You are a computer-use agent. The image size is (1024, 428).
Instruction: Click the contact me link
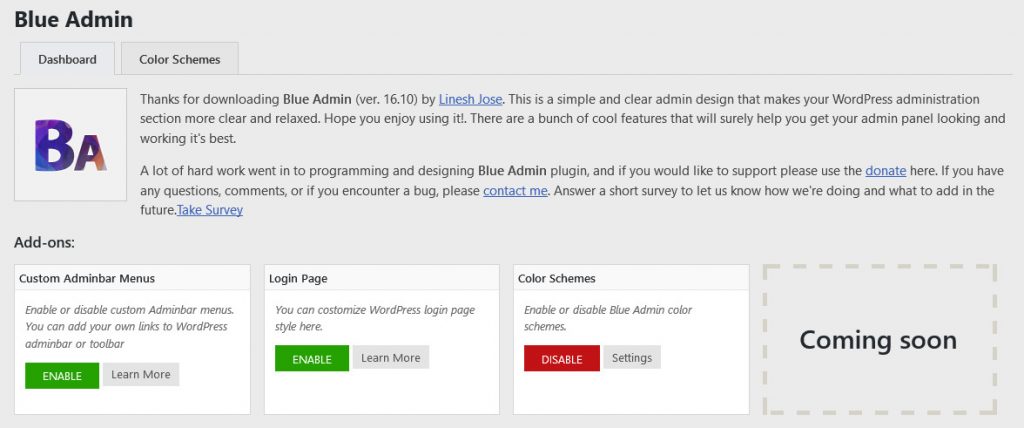tap(515, 190)
